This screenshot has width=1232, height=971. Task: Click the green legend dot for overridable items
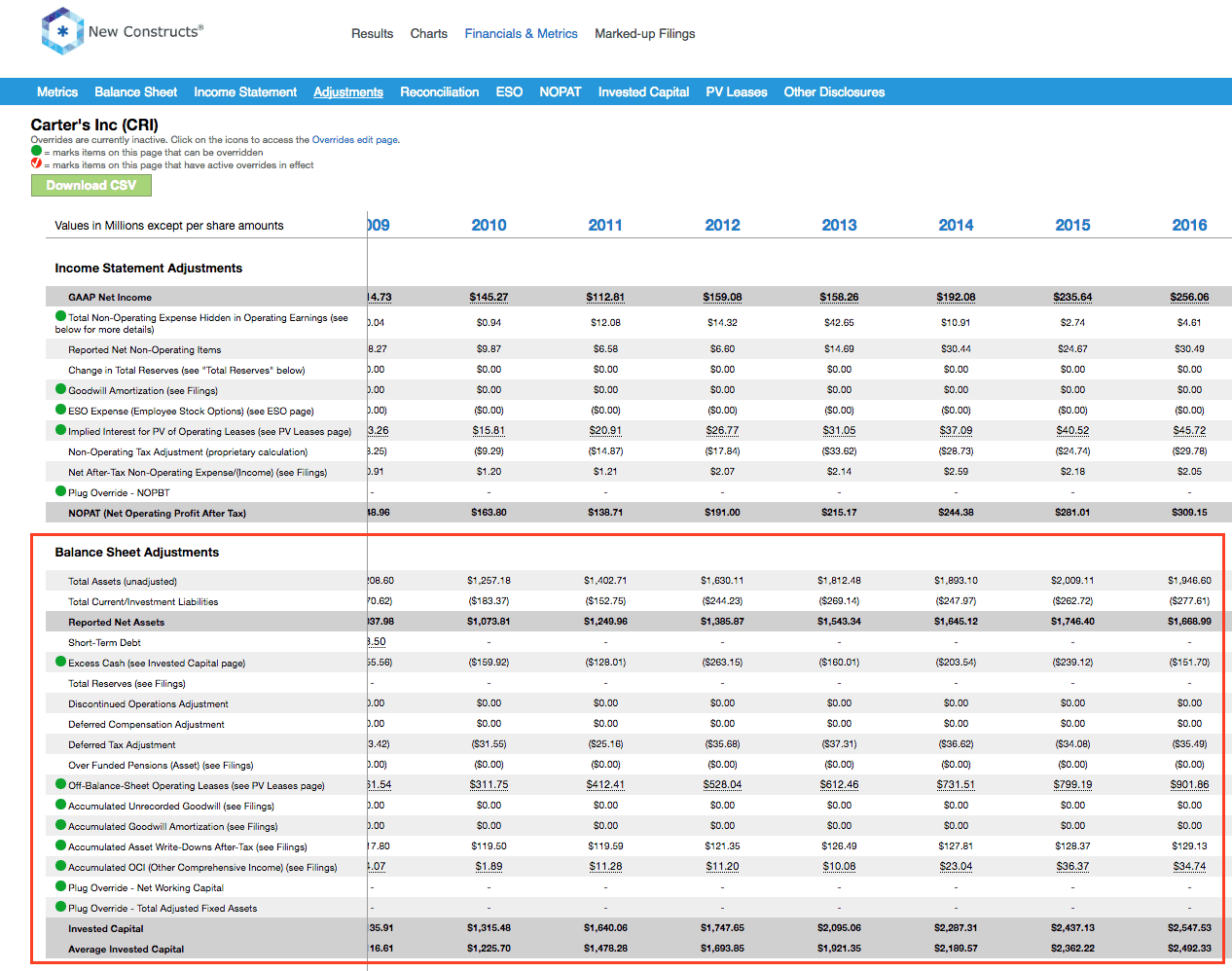point(36,151)
